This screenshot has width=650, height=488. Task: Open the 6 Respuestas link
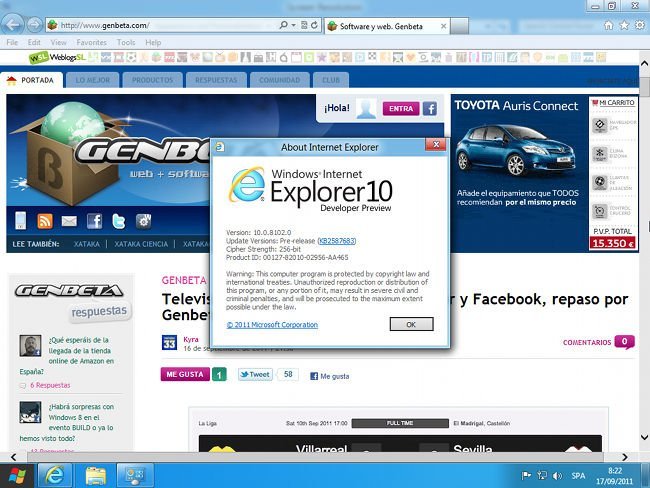click(50, 385)
